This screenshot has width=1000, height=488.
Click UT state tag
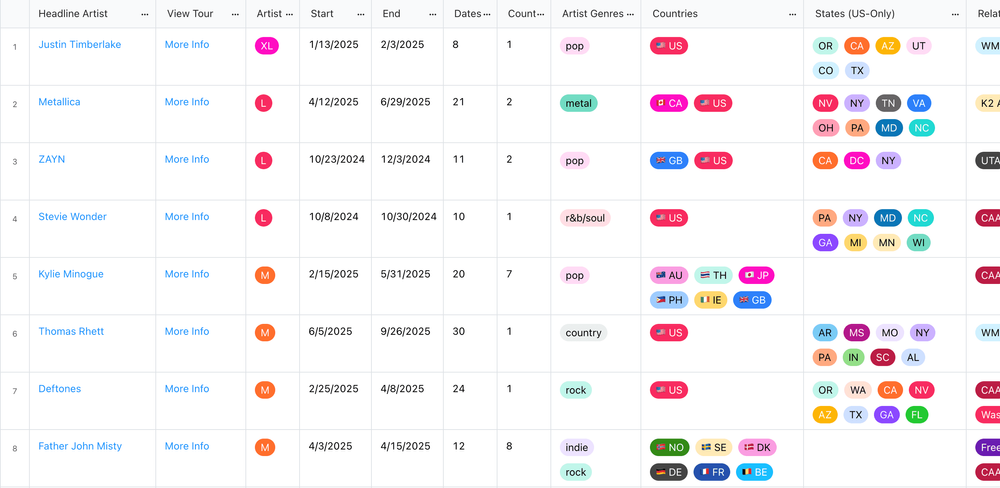coord(919,46)
